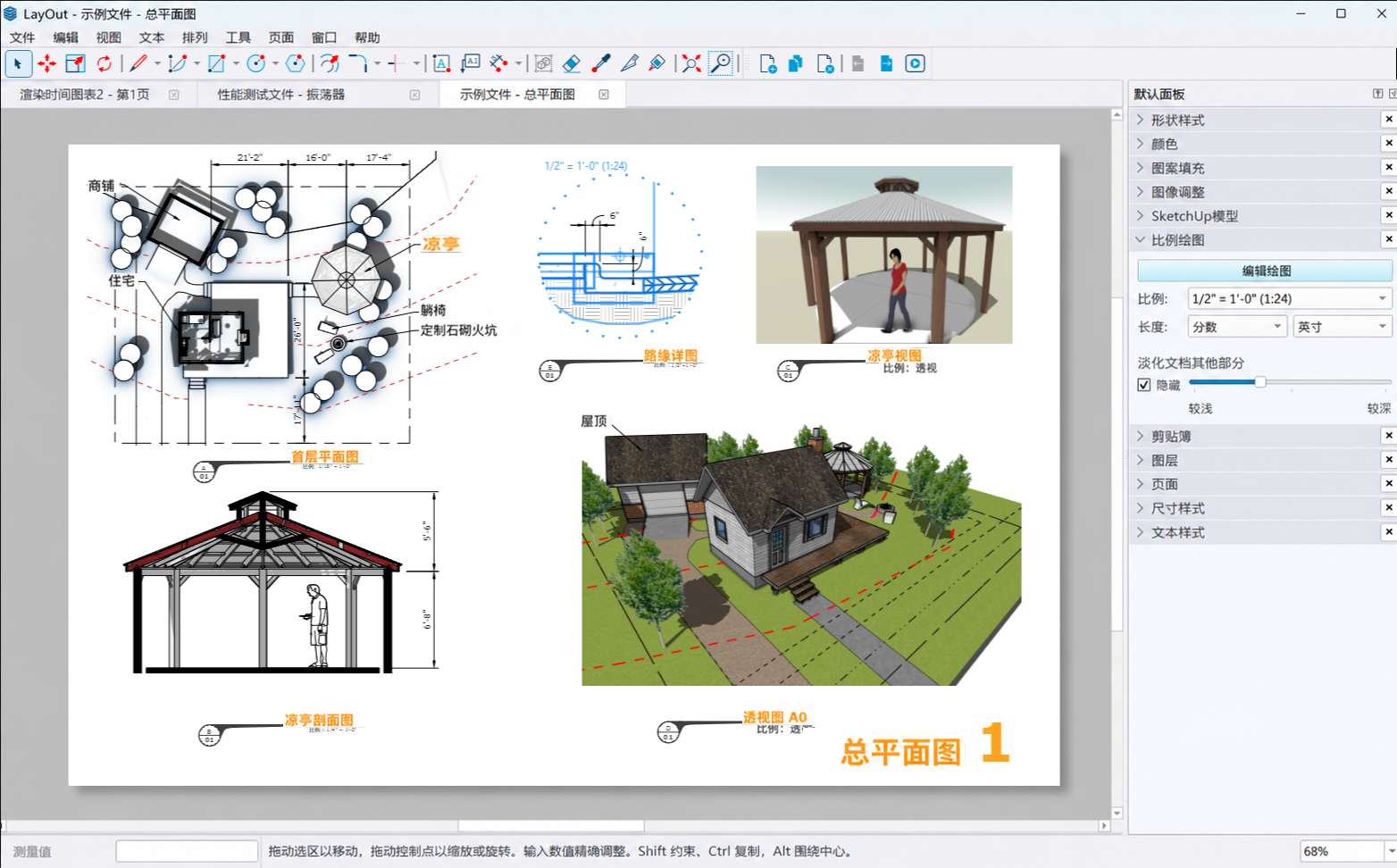Start presentation via toolbar play icon
Viewport: 1397px width, 868px height.
pyautogui.click(x=915, y=63)
